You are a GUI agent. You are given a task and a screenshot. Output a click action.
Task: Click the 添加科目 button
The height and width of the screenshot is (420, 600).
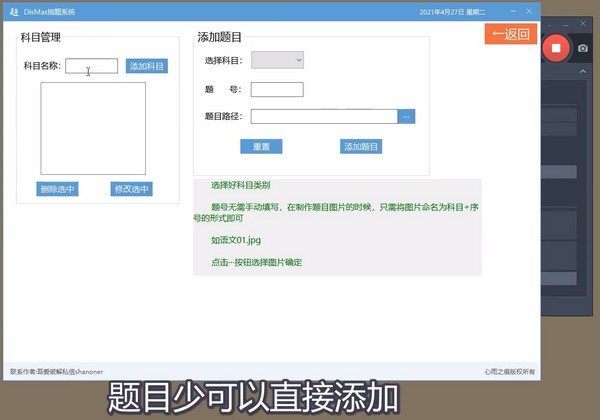pos(147,66)
